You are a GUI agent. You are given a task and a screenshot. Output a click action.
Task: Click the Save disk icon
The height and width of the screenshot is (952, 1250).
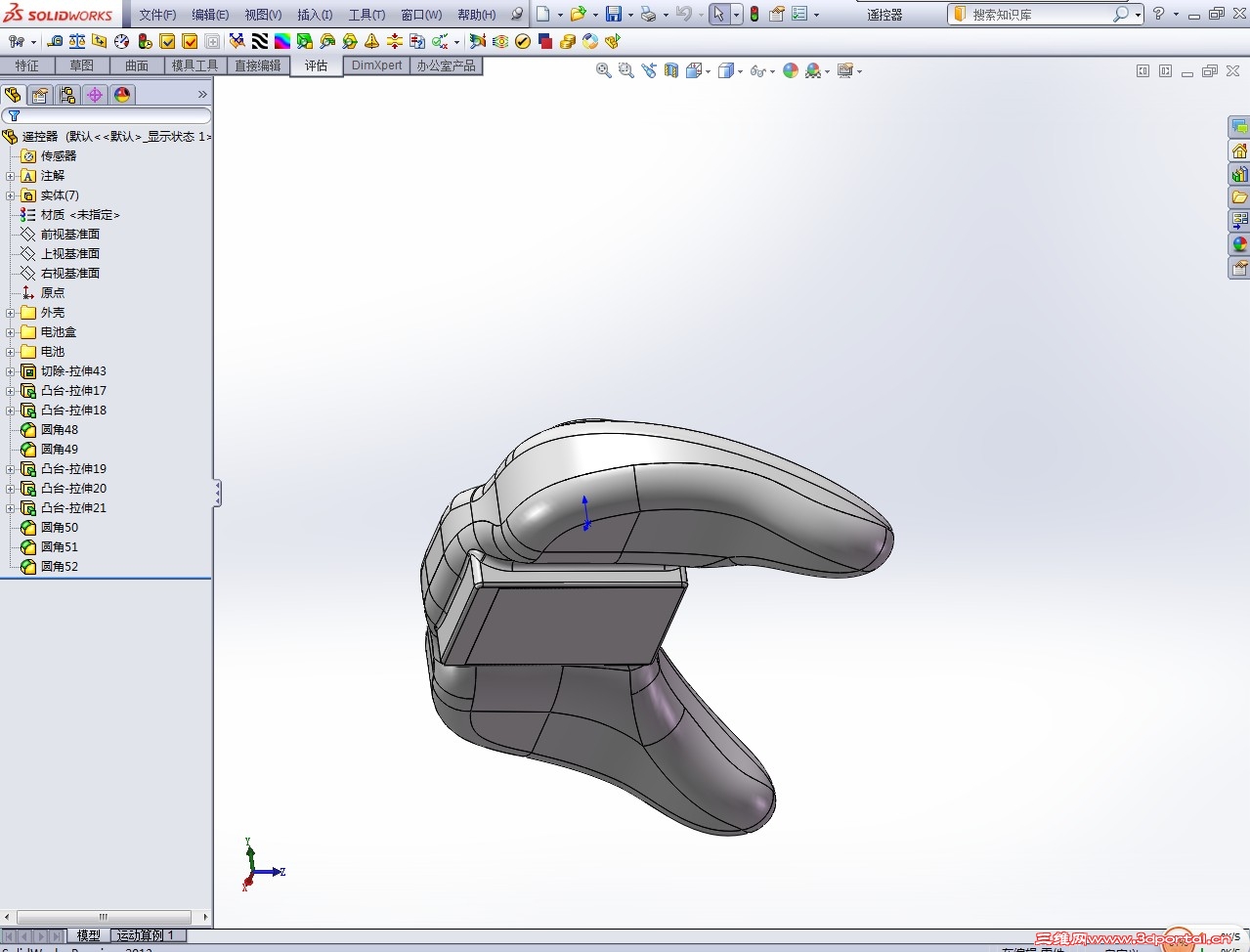click(614, 14)
